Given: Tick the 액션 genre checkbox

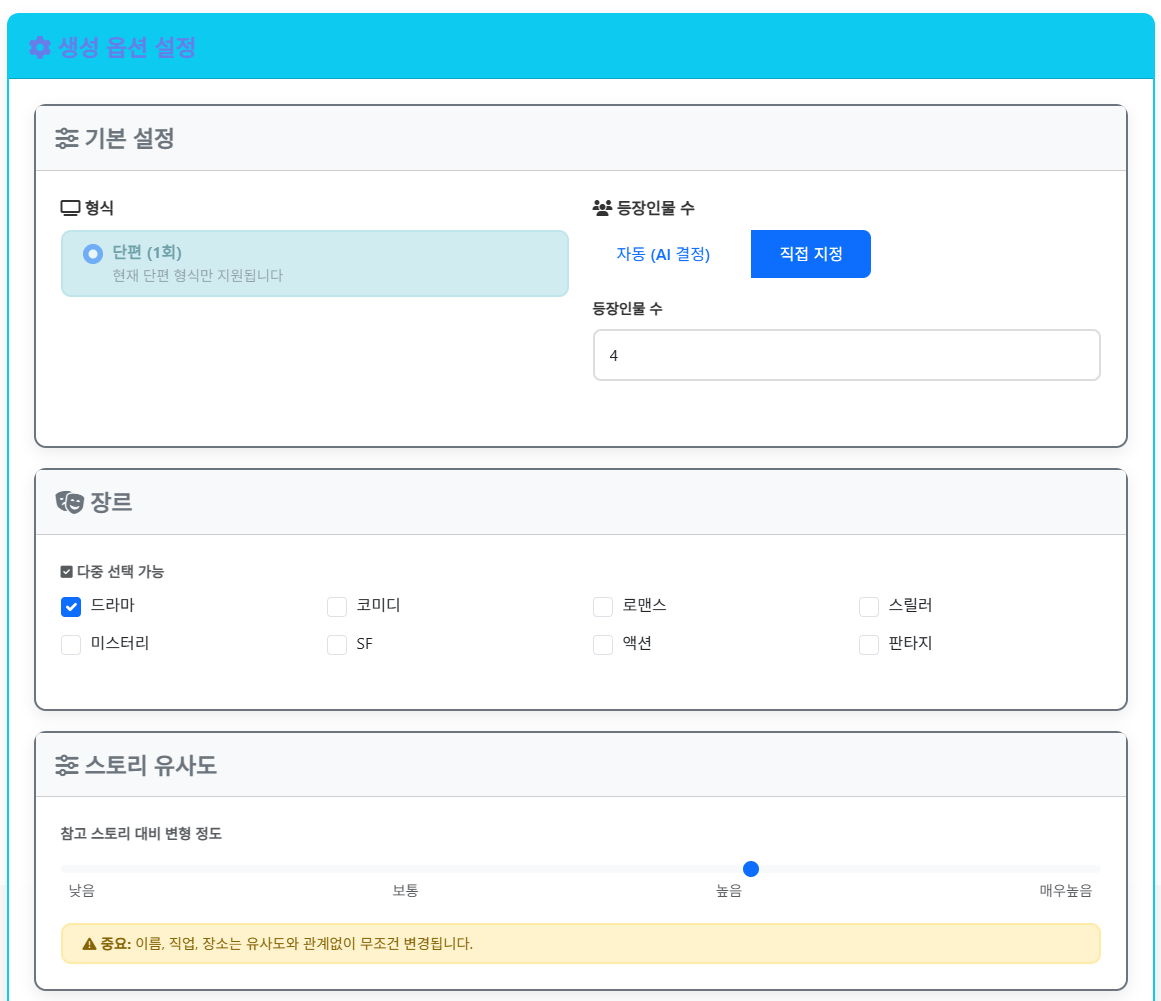Looking at the screenshot, I should coord(603,644).
